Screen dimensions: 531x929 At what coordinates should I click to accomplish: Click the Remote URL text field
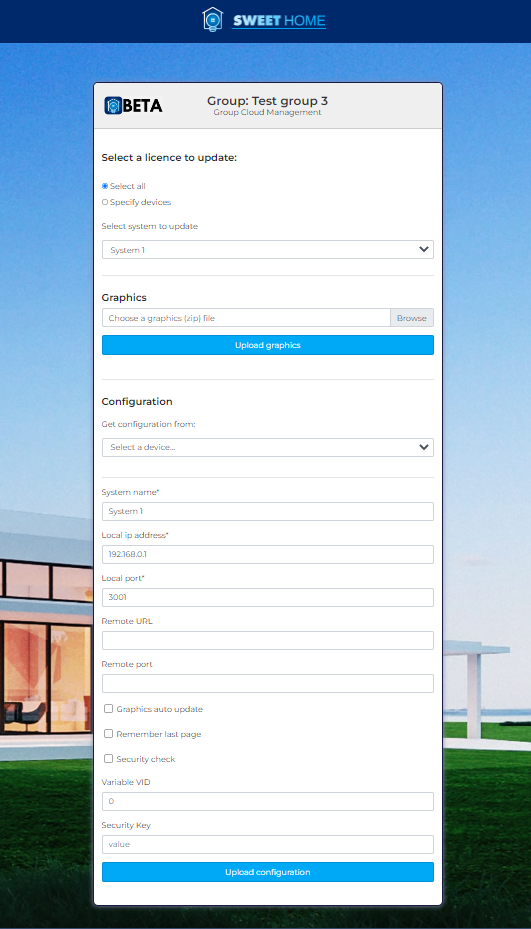(268, 640)
